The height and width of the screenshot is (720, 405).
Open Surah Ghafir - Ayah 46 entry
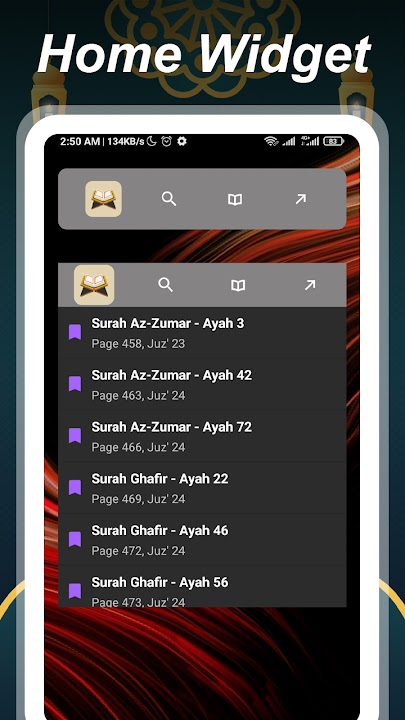pos(202,540)
